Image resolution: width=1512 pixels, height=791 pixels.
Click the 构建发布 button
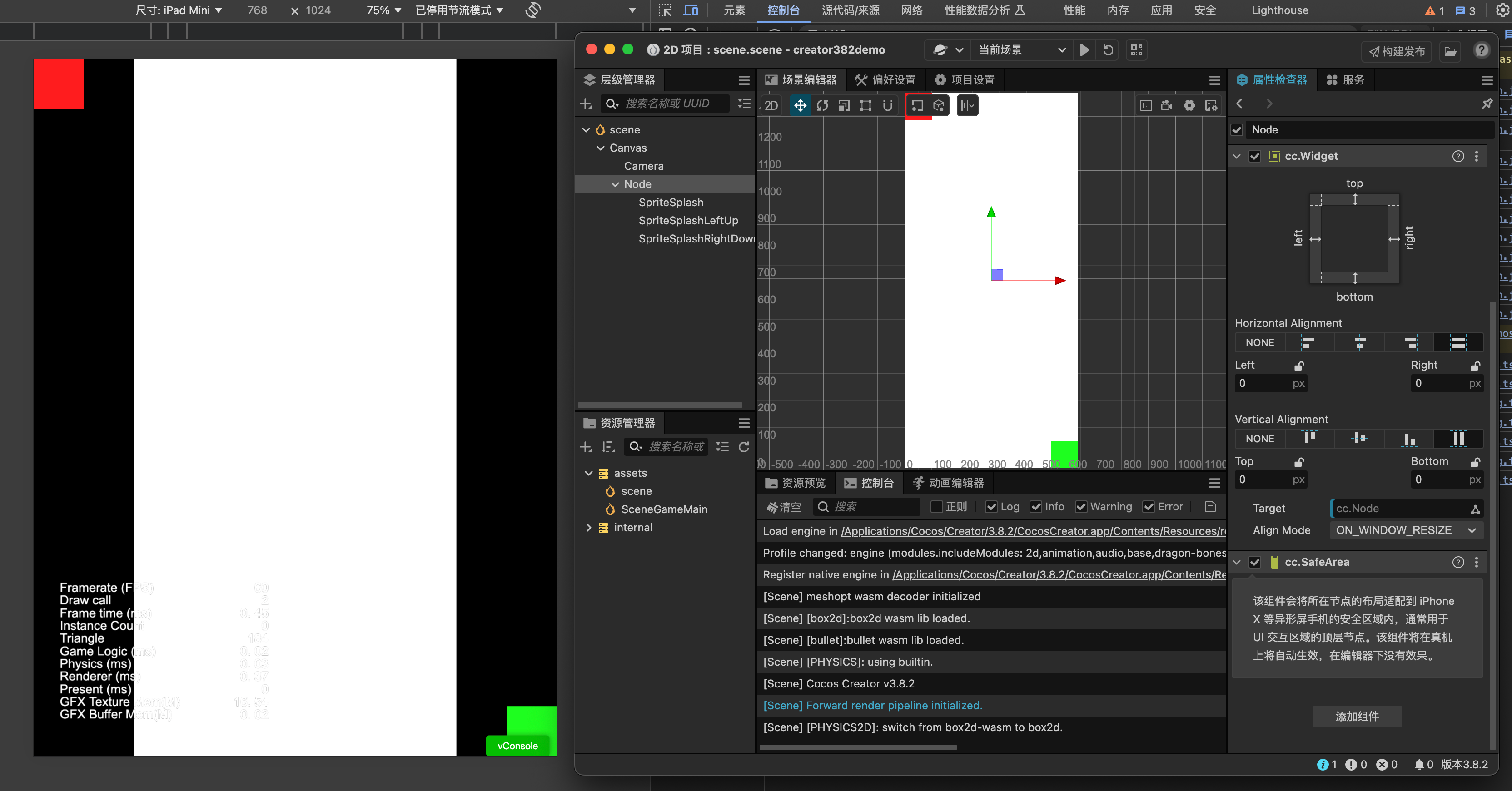coord(1396,52)
